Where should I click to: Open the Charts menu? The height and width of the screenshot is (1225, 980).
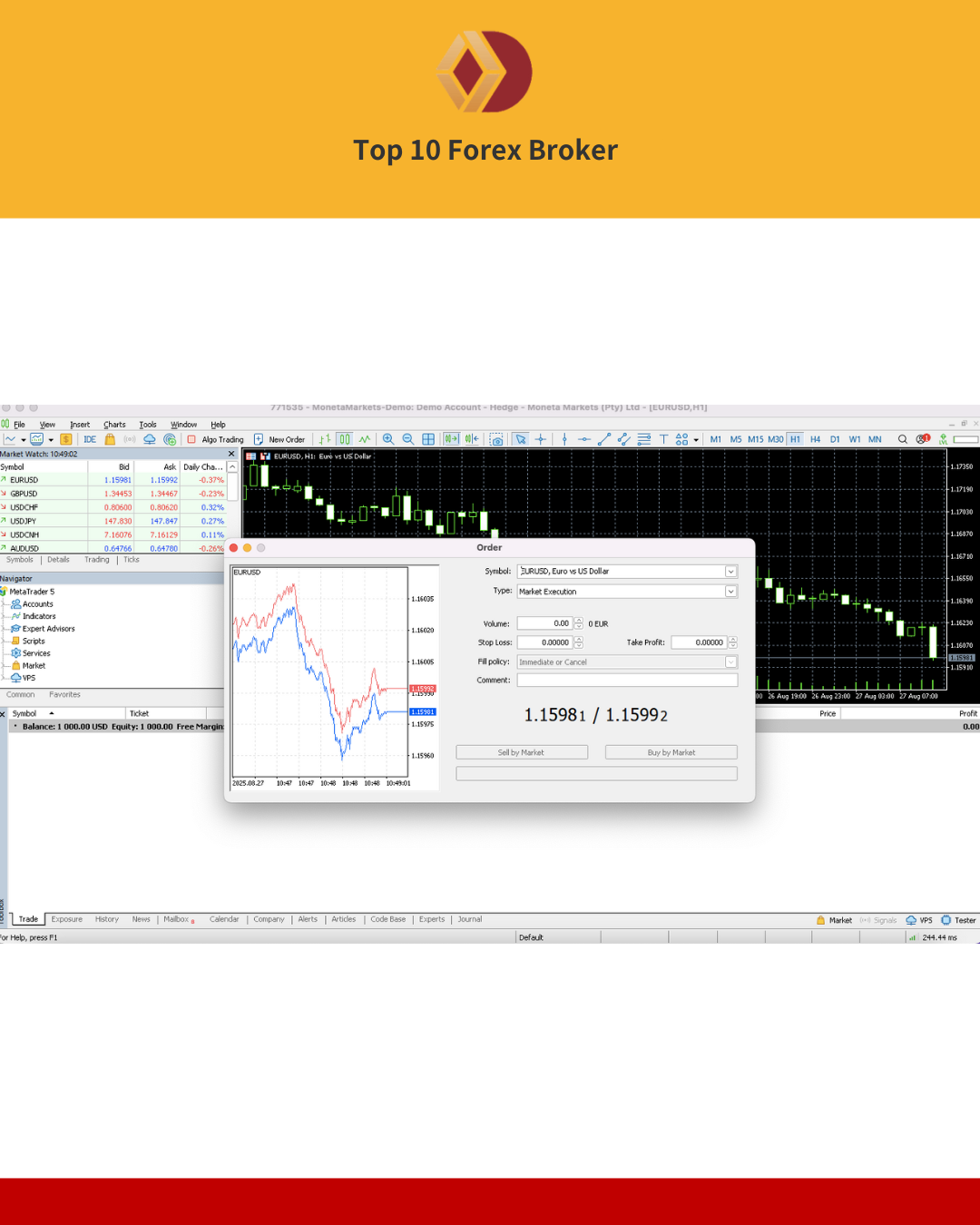point(114,425)
